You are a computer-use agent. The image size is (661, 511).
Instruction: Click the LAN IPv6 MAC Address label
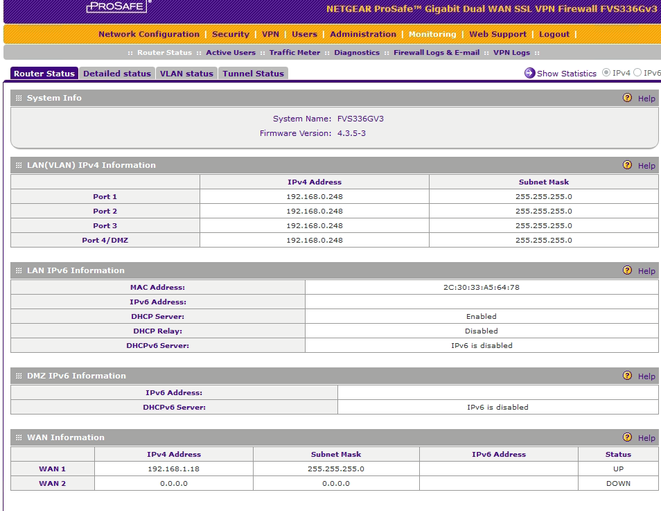[158, 287]
